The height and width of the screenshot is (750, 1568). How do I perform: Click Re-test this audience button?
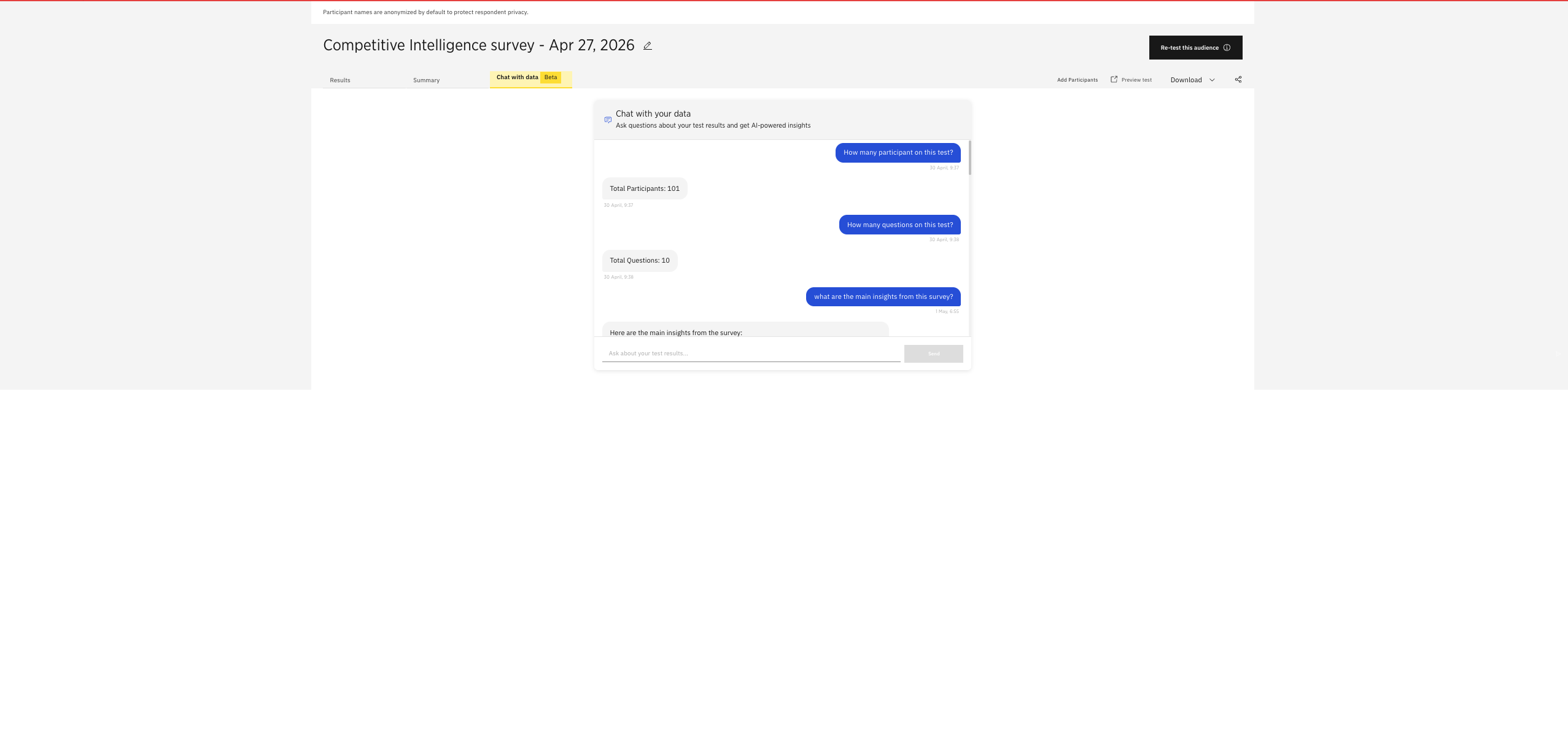(x=1195, y=48)
